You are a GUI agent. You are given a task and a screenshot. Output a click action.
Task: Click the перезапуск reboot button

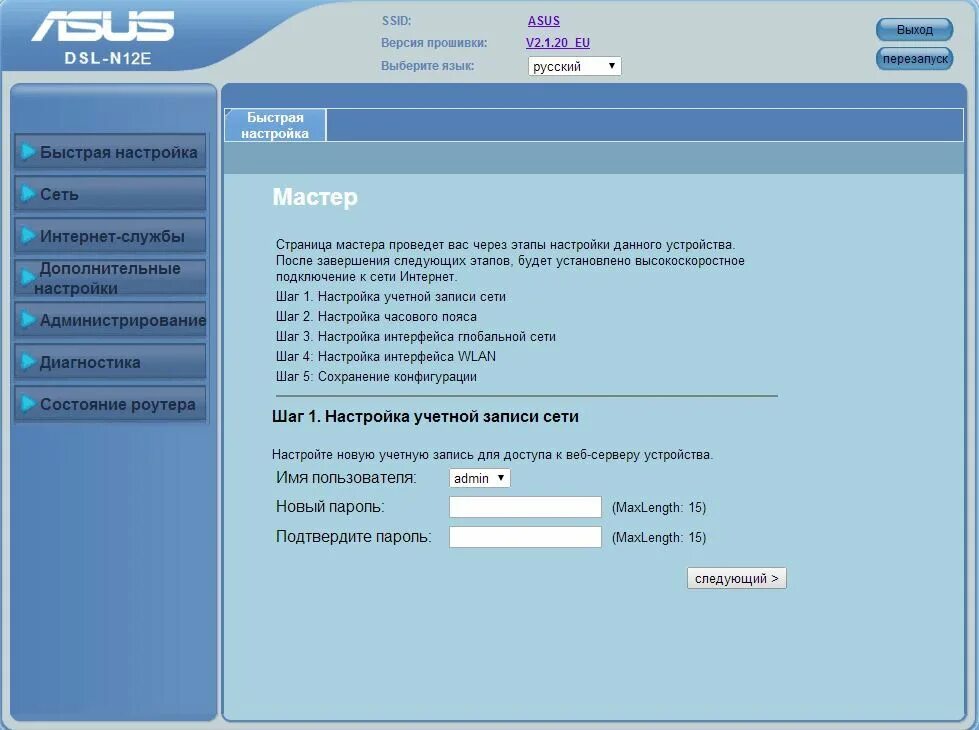(x=915, y=59)
